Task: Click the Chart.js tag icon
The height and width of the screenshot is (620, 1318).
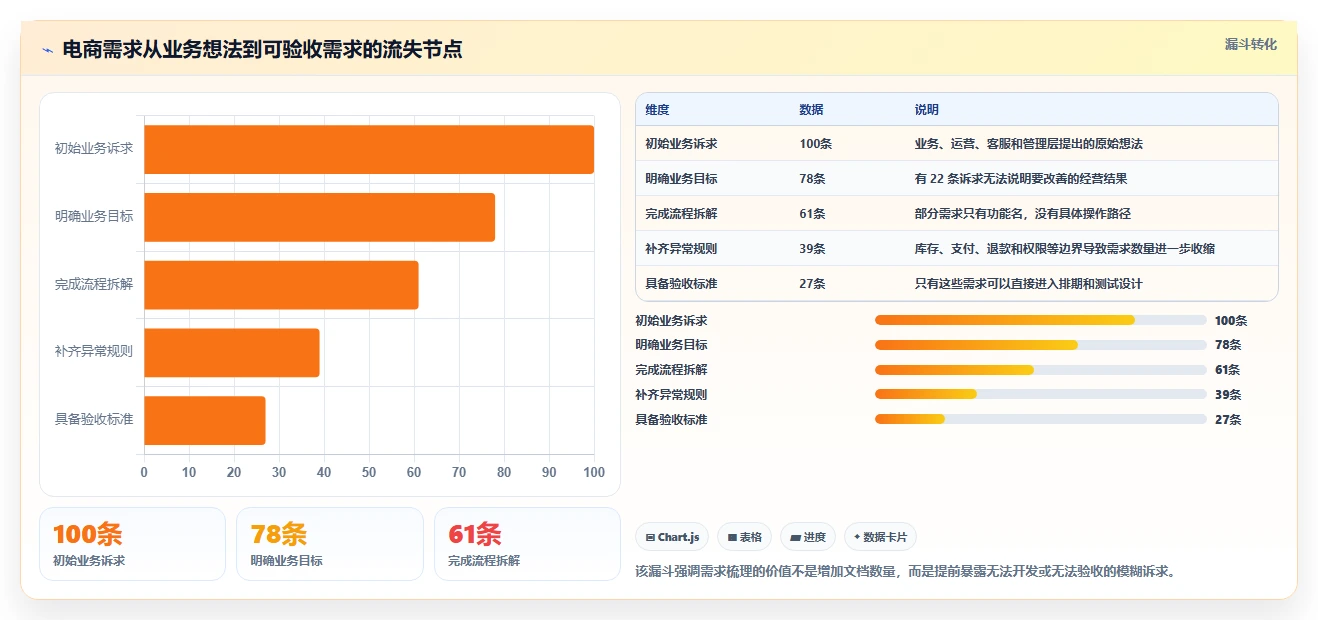Action: click(x=650, y=538)
